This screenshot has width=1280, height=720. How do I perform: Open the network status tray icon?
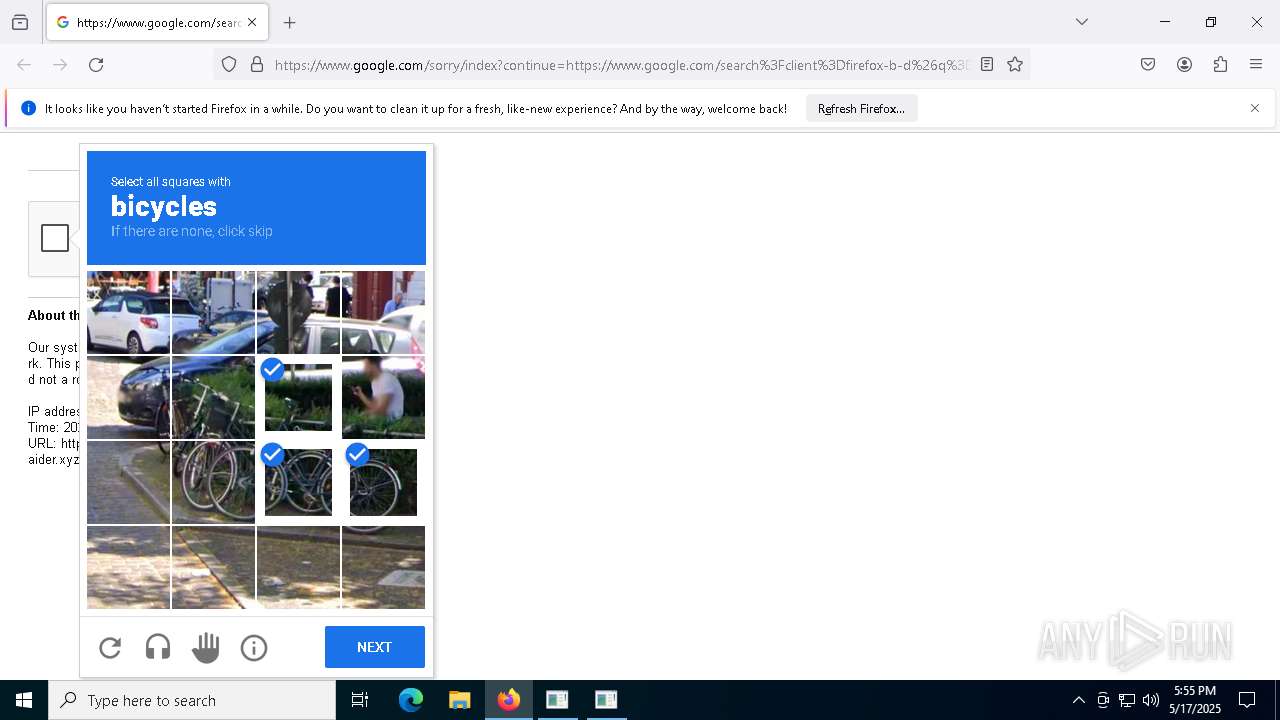click(1127, 700)
